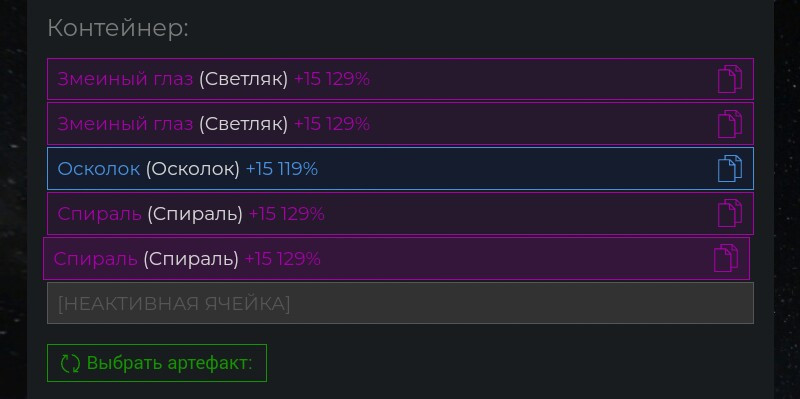The width and height of the screenshot is (800, 399).
Task: Select the blue Осколок artifact row
Action: [x=400, y=168]
